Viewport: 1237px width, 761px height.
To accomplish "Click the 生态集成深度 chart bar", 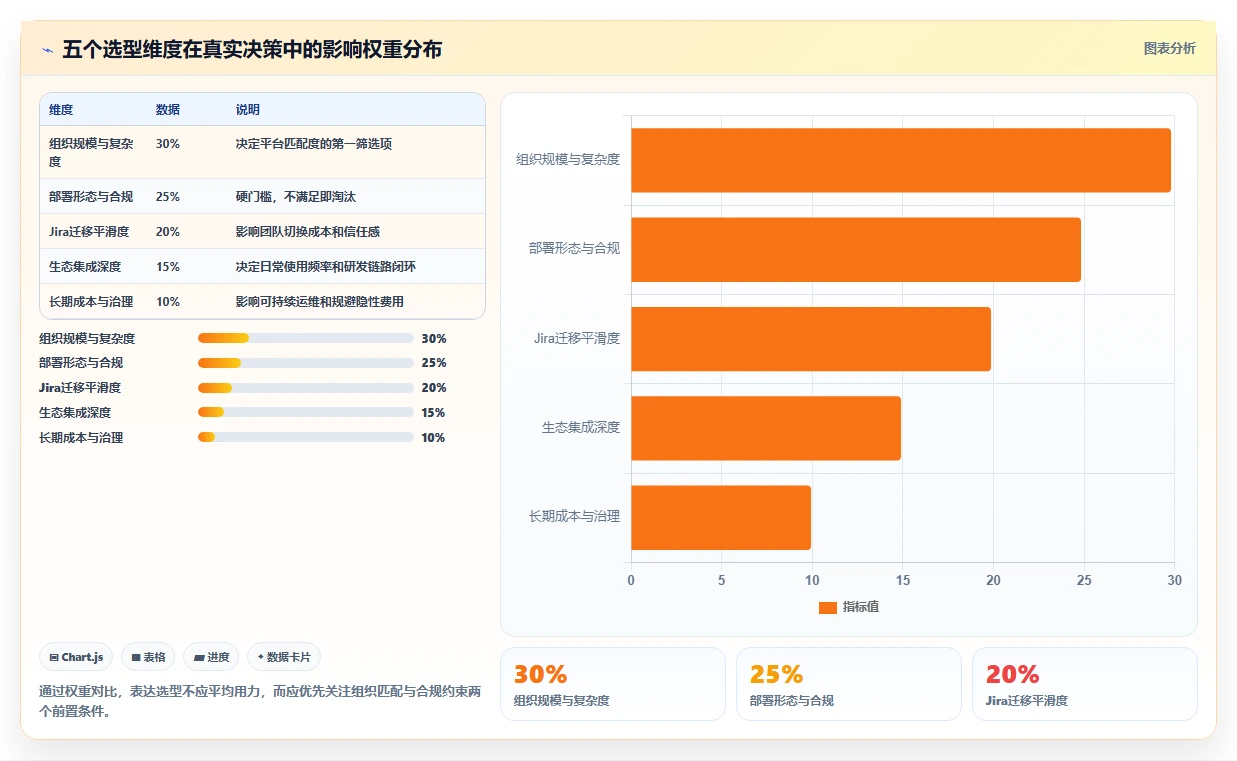I will [x=766, y=428].
